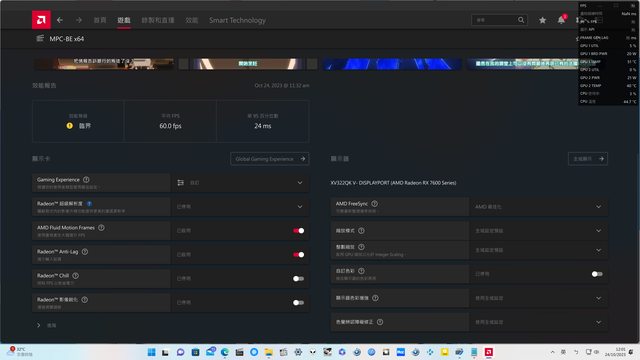Click the Global Gaming Experience button
This screenshot has width=640, height=360.
pos(269,159)
